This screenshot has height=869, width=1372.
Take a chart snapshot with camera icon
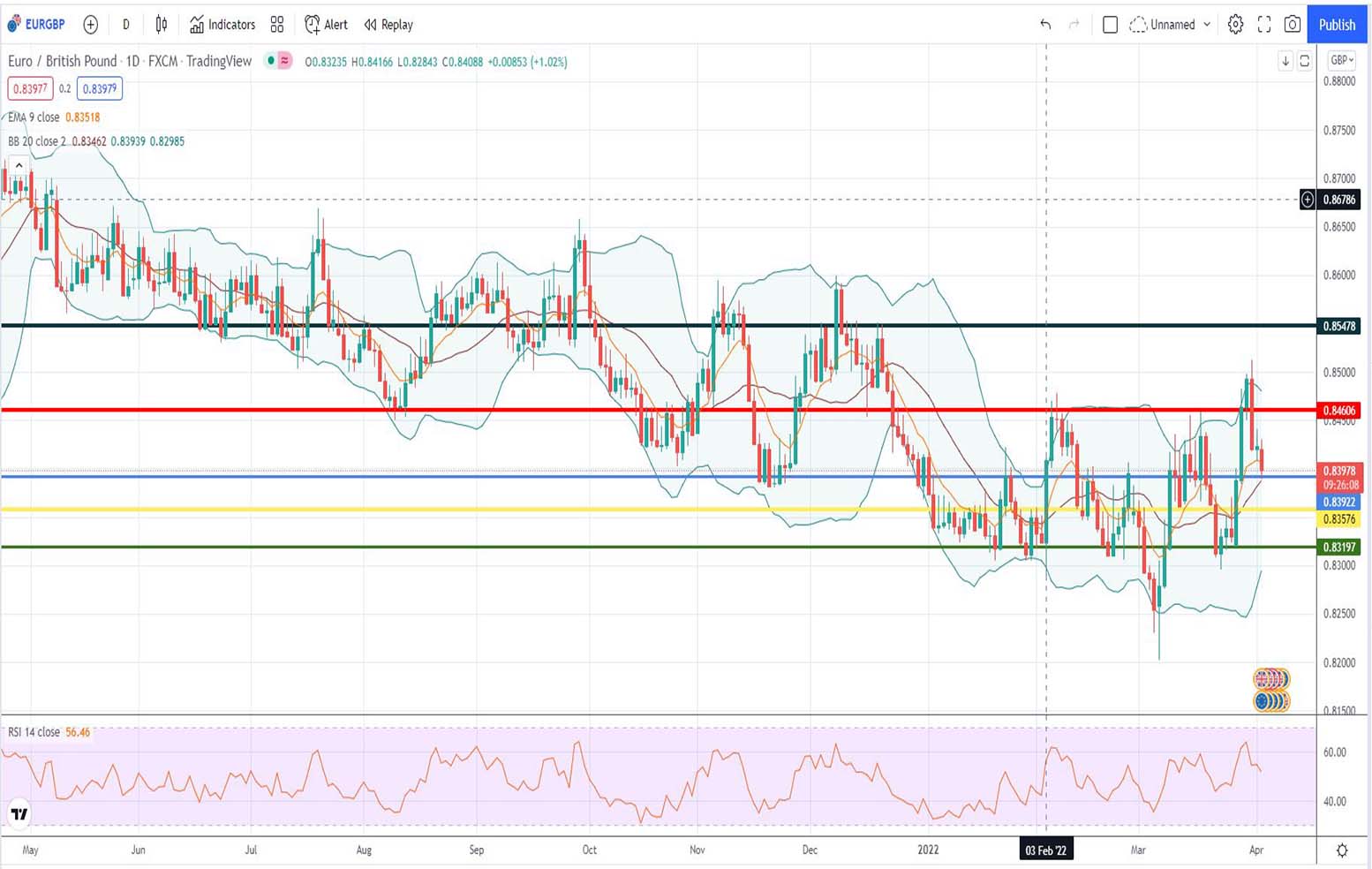click(x=1292, y=25)
